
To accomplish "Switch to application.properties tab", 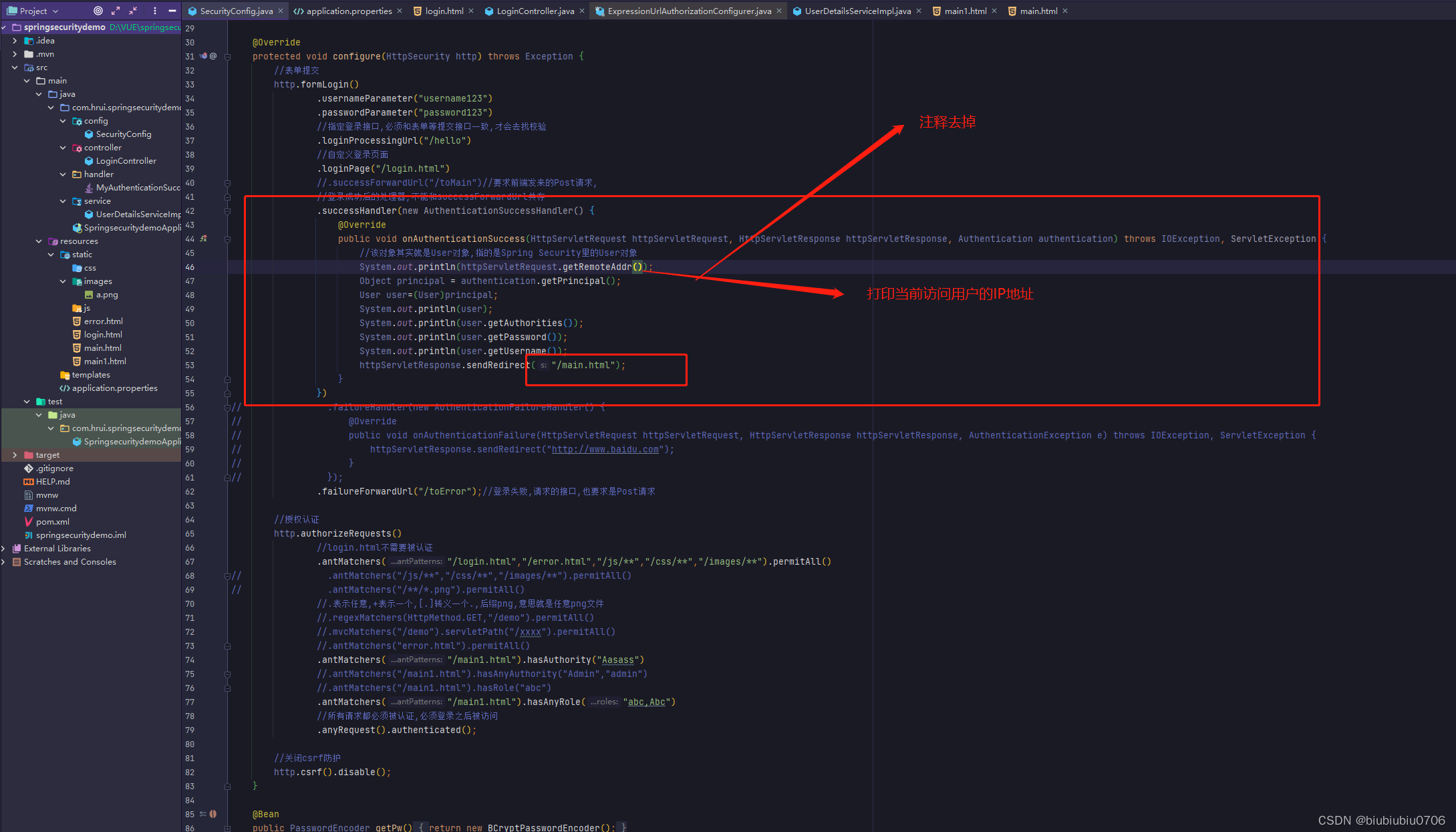I will (x=349, y=11).
